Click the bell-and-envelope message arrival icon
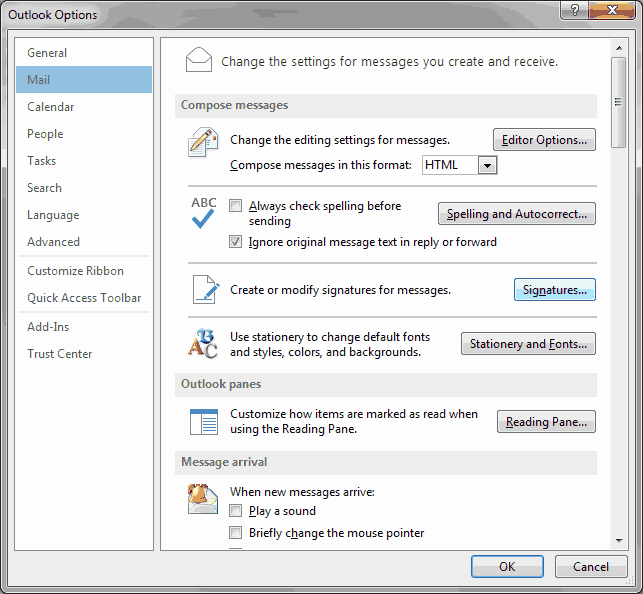Viewport: 643px width, 594px height. pyautogui.click(x=203, y=498)
